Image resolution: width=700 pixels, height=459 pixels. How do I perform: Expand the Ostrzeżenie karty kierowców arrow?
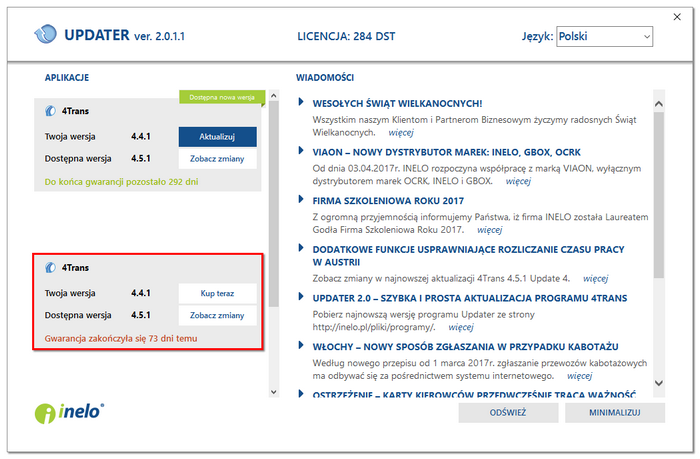point(301,394)
